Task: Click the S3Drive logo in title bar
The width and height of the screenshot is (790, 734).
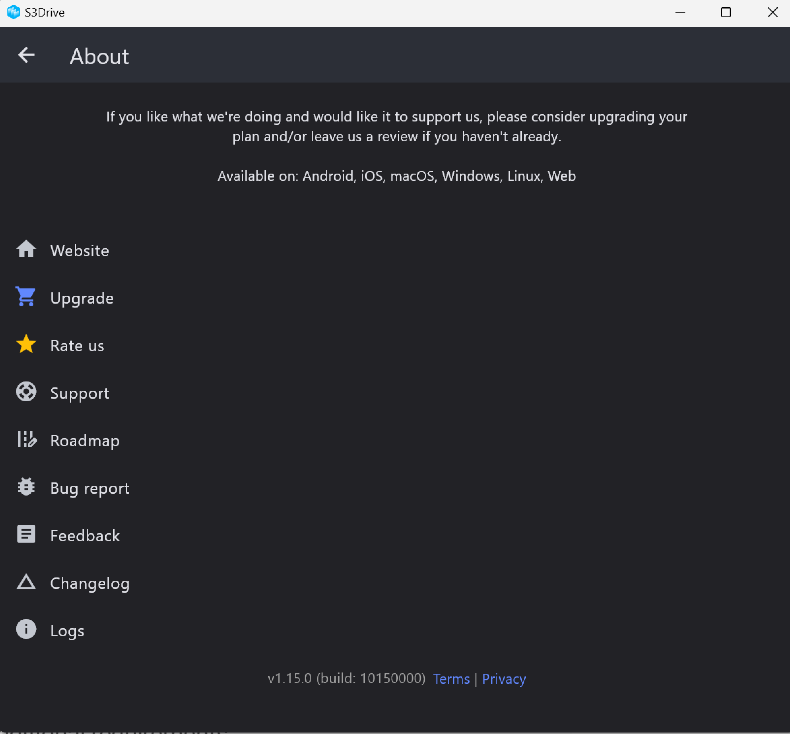Action: (x=13, y=12)
